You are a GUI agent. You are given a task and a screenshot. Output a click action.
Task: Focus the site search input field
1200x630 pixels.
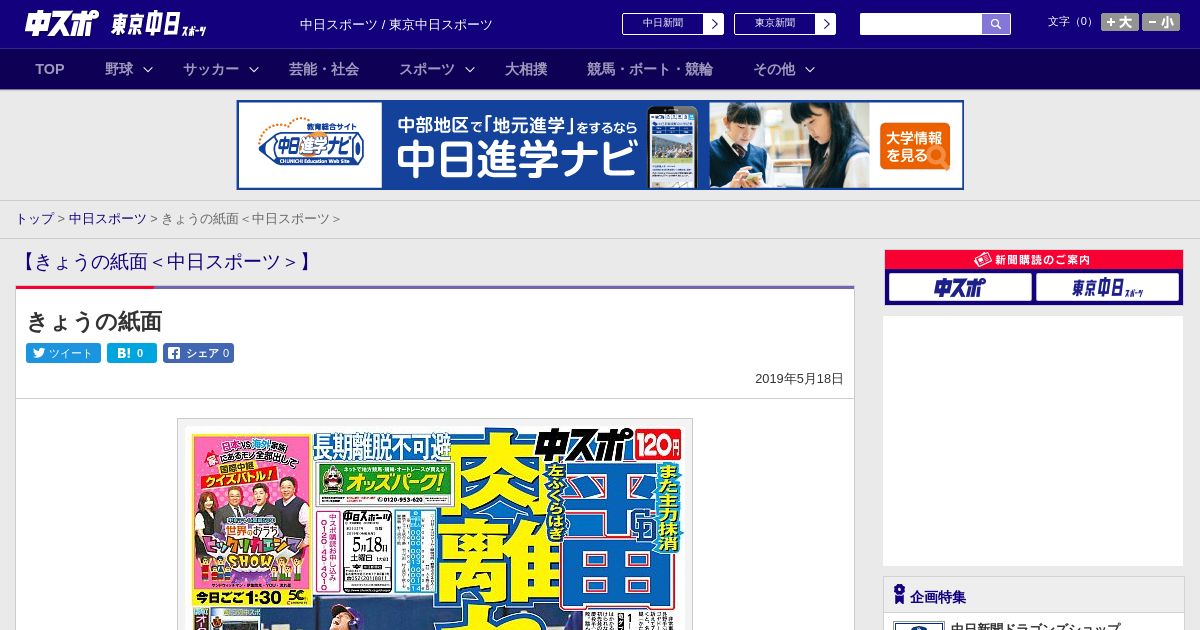[921, 24]
